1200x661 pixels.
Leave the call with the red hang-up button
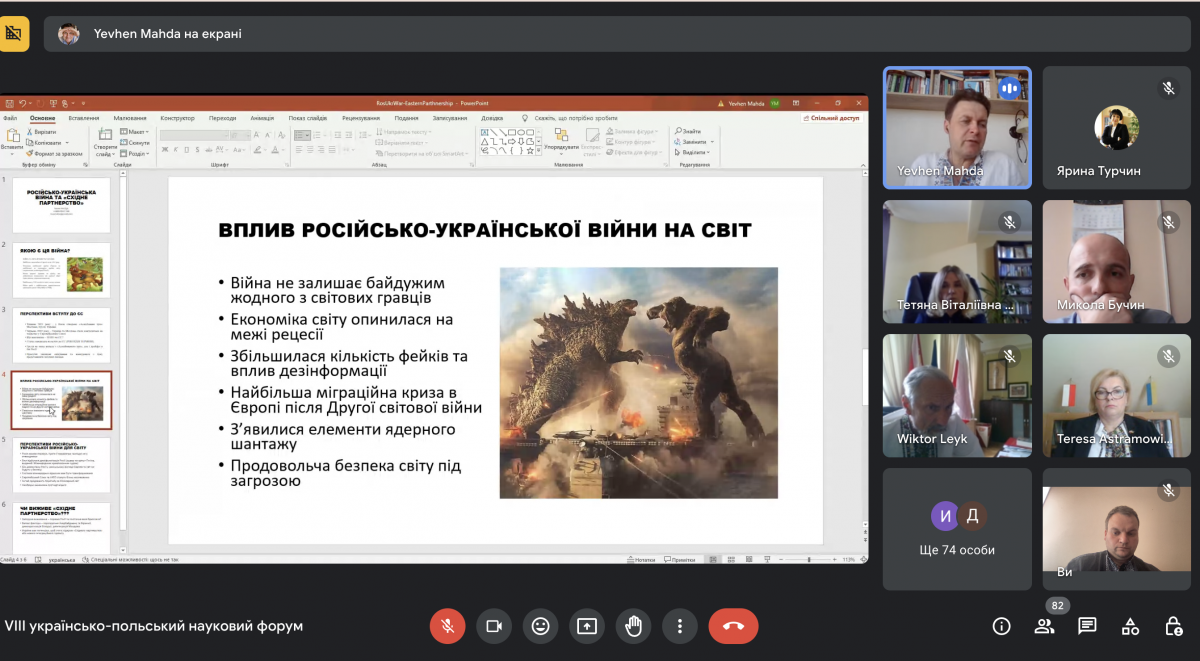733,626
